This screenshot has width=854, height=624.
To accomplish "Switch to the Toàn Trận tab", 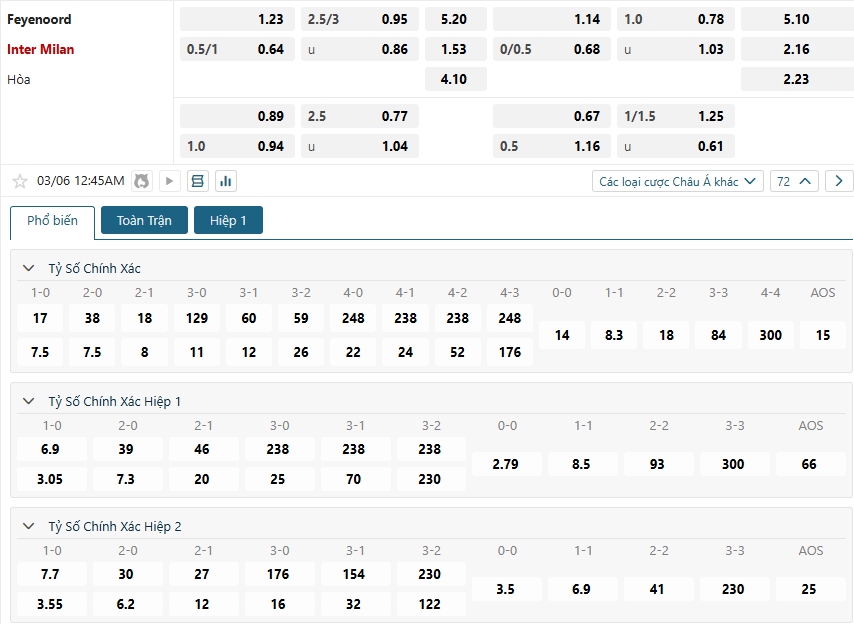I will coord(144,220).
